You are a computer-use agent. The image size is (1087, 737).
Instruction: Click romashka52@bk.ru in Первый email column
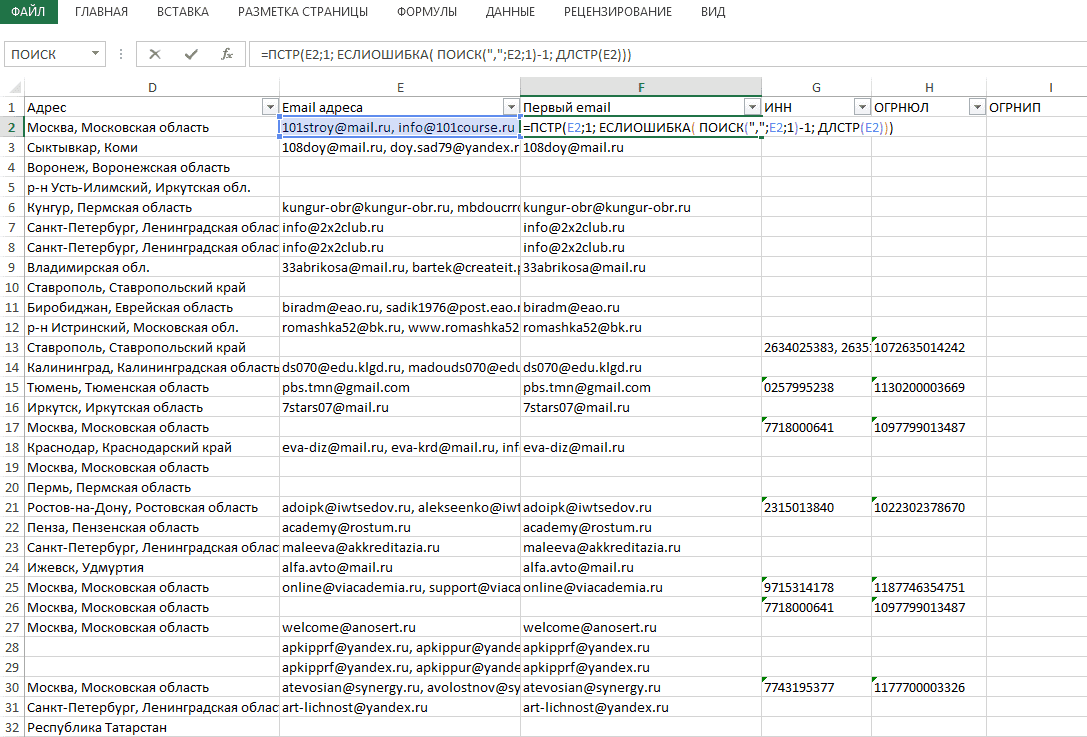click(641, 327)
